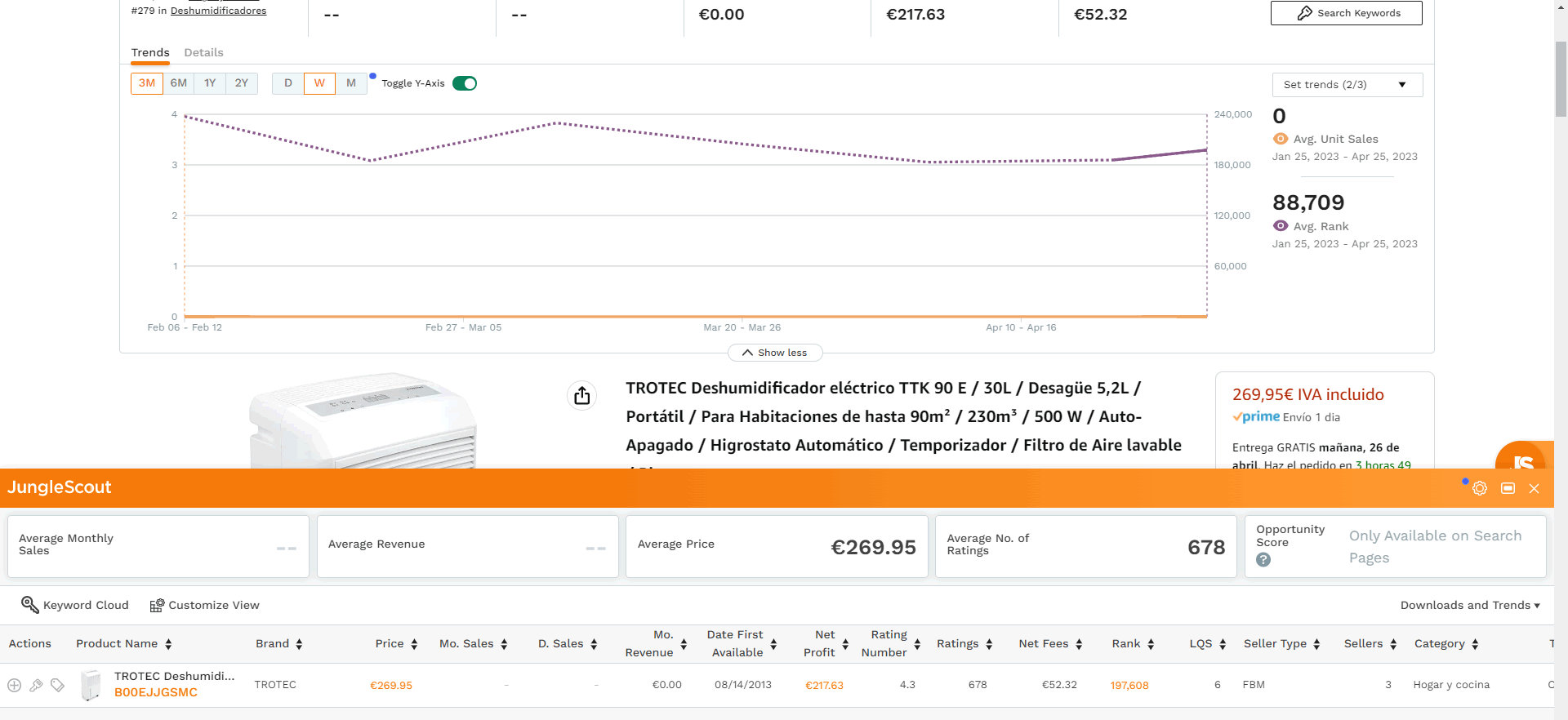Collapse chart with Show less
Image resolution: width=1568 pixels, height=720 pixels.
[x=775, y=353]
